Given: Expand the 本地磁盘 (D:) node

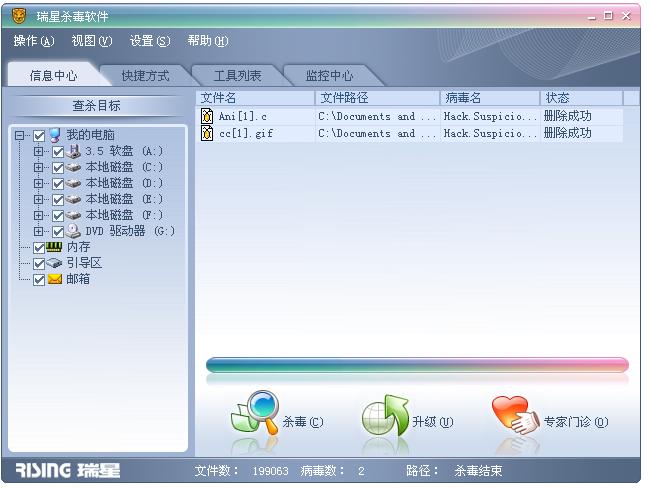Looking at the screenshot, I should tap(38, 183).
